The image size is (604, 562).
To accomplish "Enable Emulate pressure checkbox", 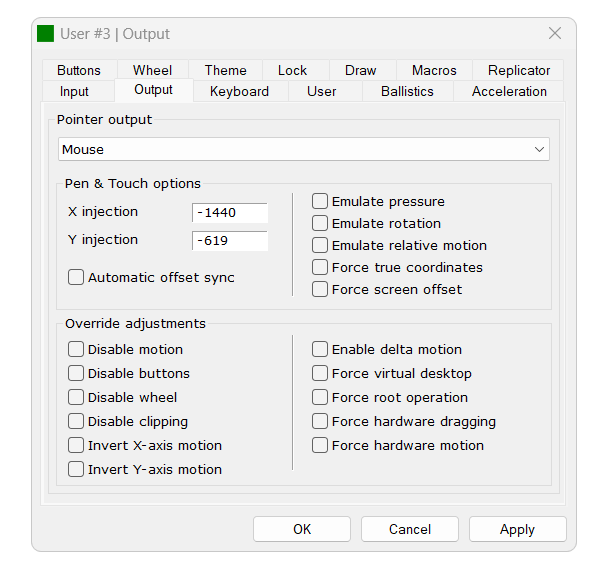I will pos(320,202).
